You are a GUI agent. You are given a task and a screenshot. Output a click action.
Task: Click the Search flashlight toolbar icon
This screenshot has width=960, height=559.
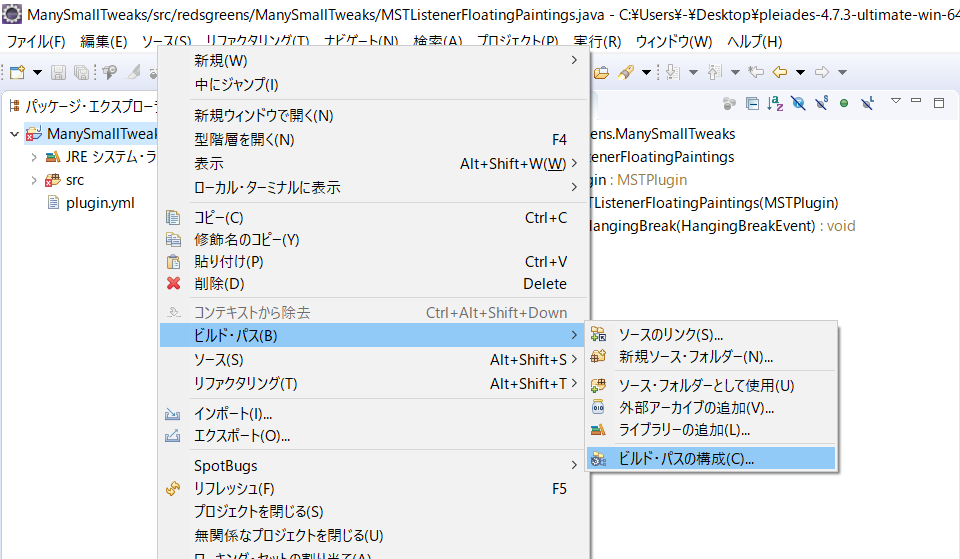pos(626,72)
